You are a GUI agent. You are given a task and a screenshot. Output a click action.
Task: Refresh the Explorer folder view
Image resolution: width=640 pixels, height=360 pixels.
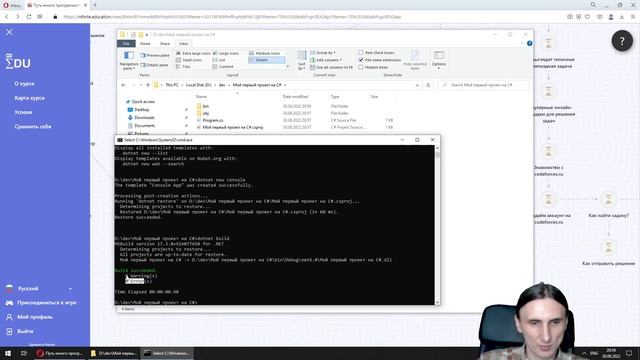point(428,85)
